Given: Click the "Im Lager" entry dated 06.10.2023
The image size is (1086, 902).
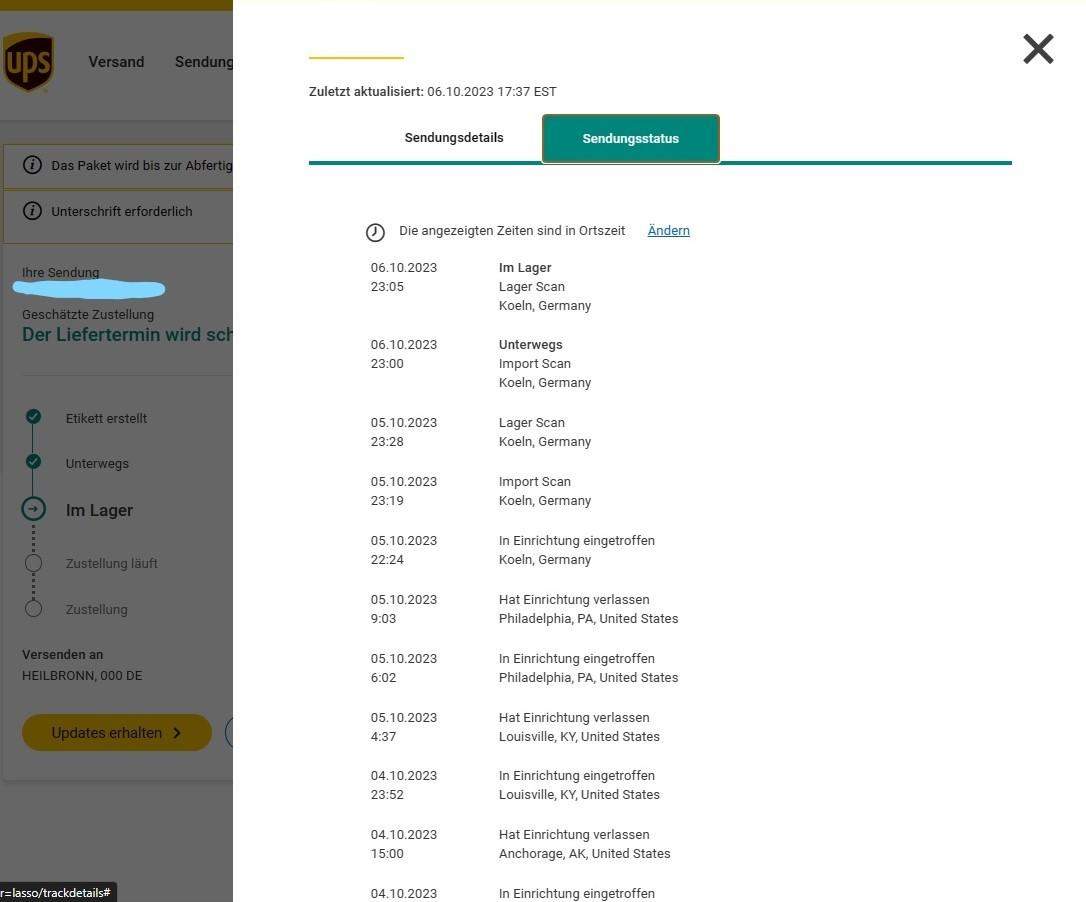Looking at the screenshot, I should (x=525, y=267).
